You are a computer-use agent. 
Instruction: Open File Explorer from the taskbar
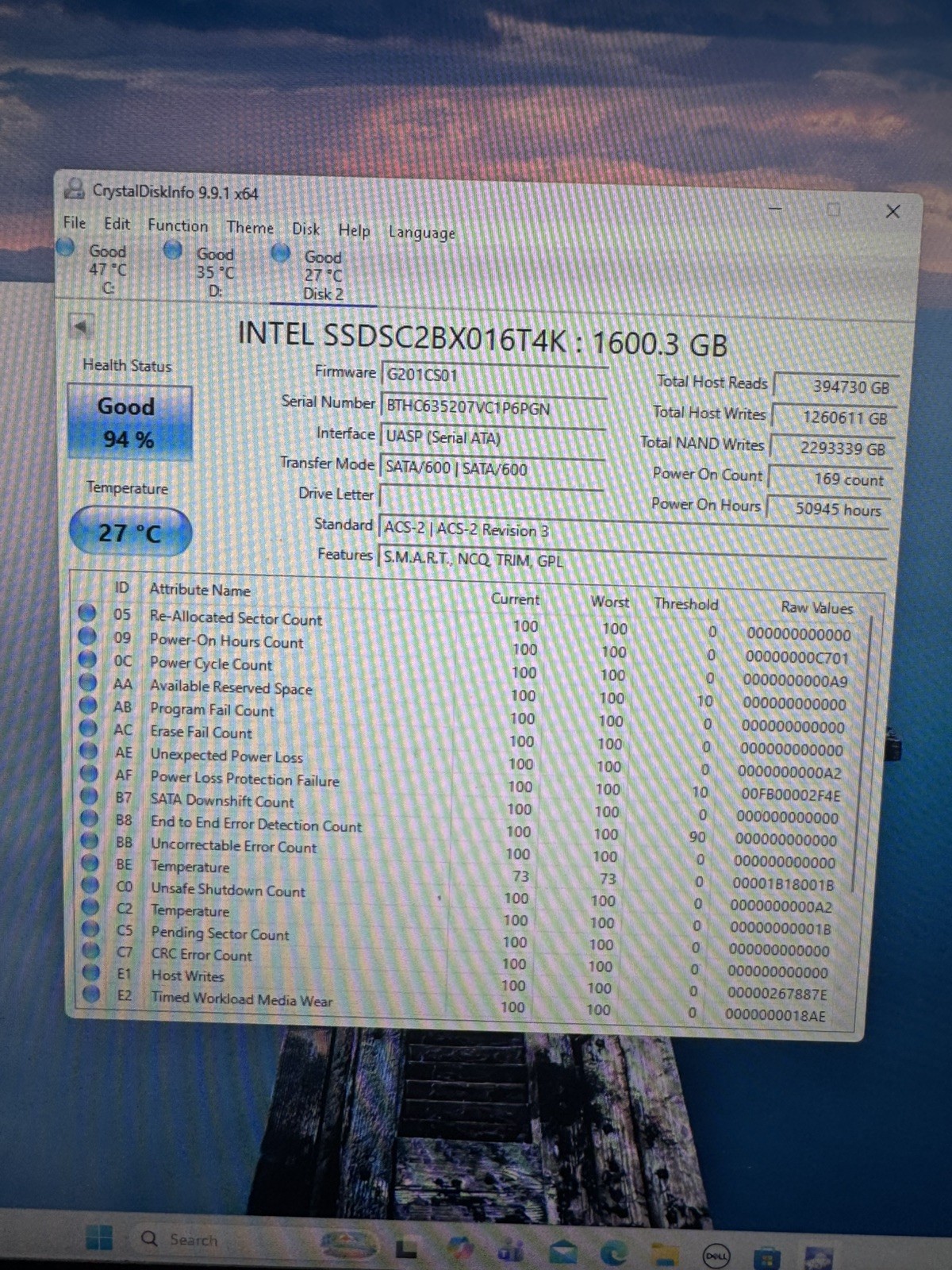coord(665,1254)
